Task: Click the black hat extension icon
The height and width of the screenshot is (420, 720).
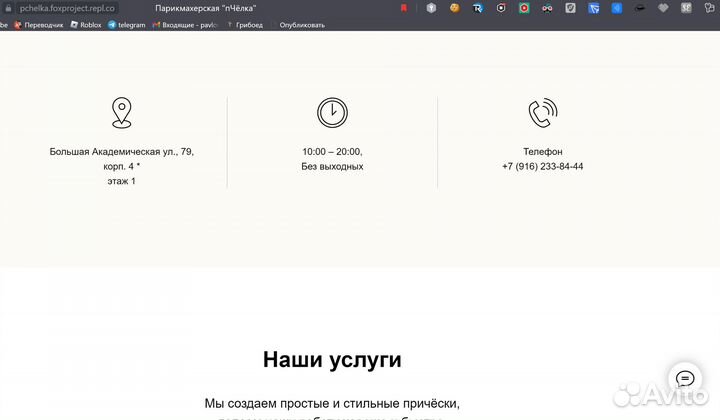Action: (x=640, y=8)
